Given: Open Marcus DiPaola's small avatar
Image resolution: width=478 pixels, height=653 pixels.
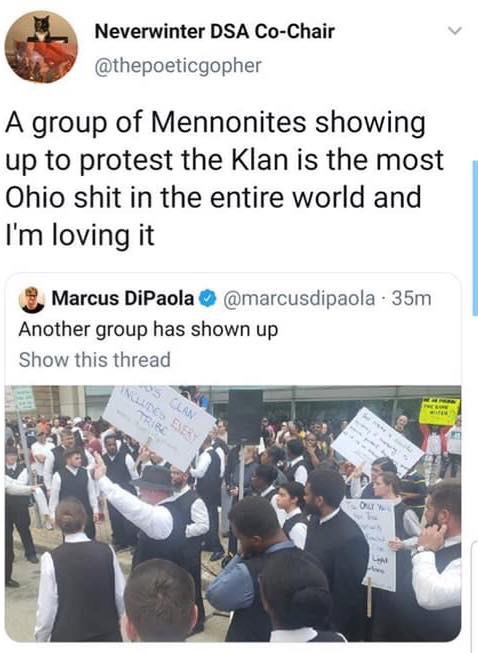Looking at the screenshot, I should point(32,299).
